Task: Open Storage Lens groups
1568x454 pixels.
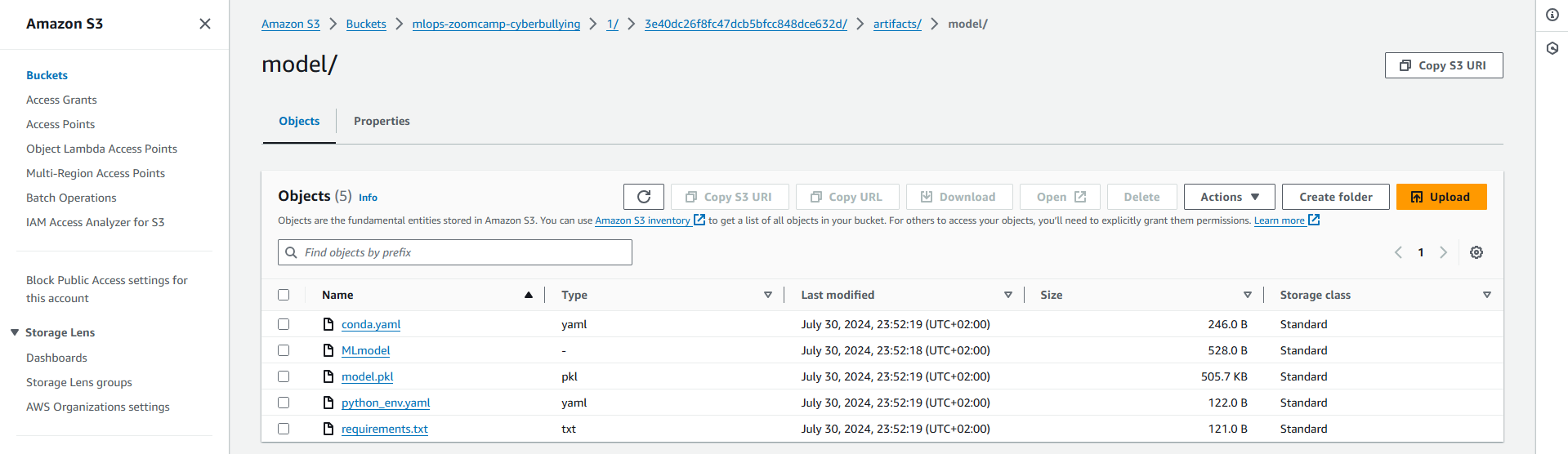Action: point(79,382)
